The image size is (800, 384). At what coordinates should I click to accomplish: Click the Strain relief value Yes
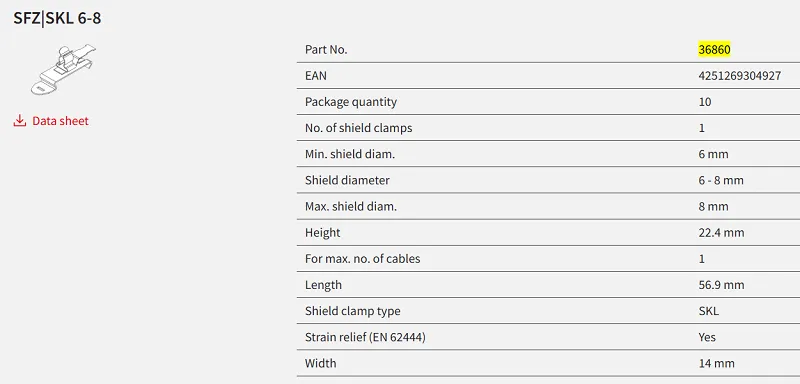pos(707,337)
